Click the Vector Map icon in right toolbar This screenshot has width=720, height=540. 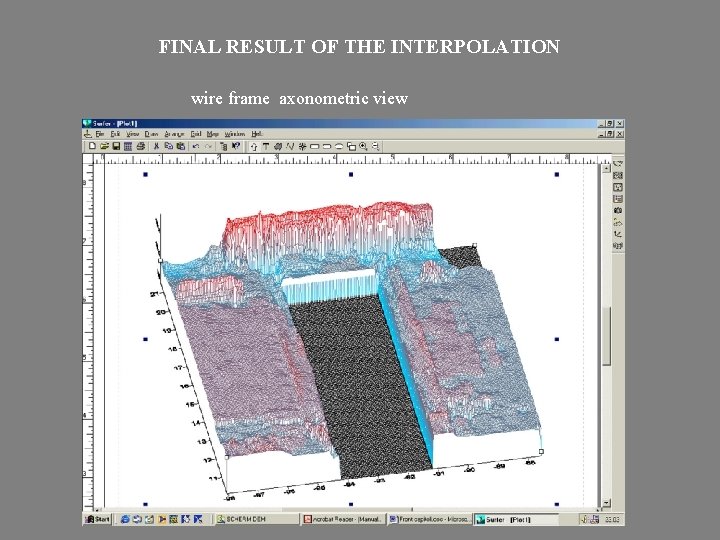point(618,234)
